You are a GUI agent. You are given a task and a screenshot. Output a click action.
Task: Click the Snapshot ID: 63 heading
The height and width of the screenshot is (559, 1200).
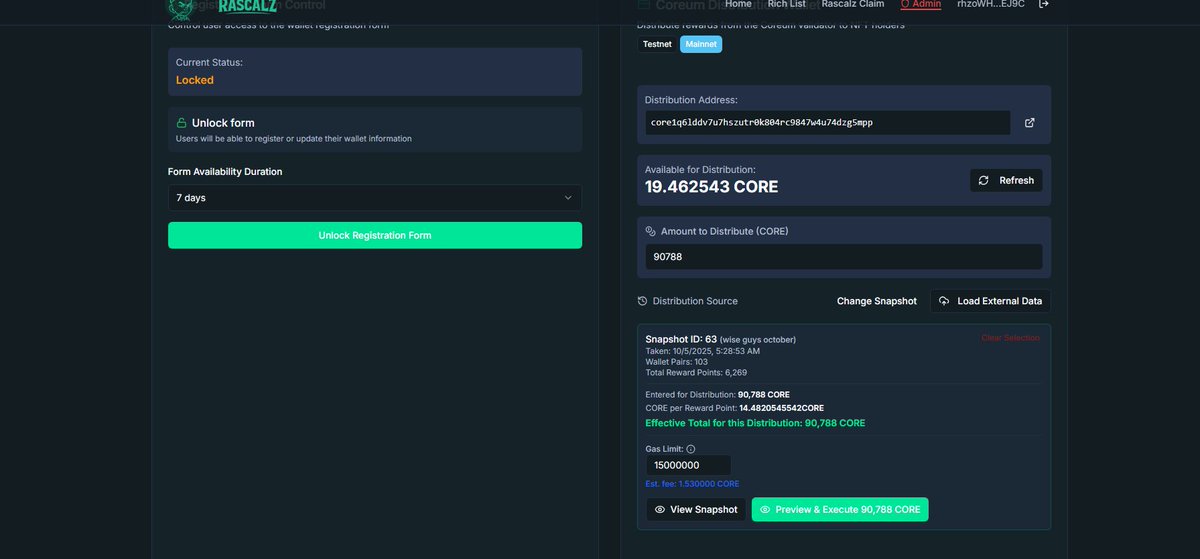coord(681,339)
